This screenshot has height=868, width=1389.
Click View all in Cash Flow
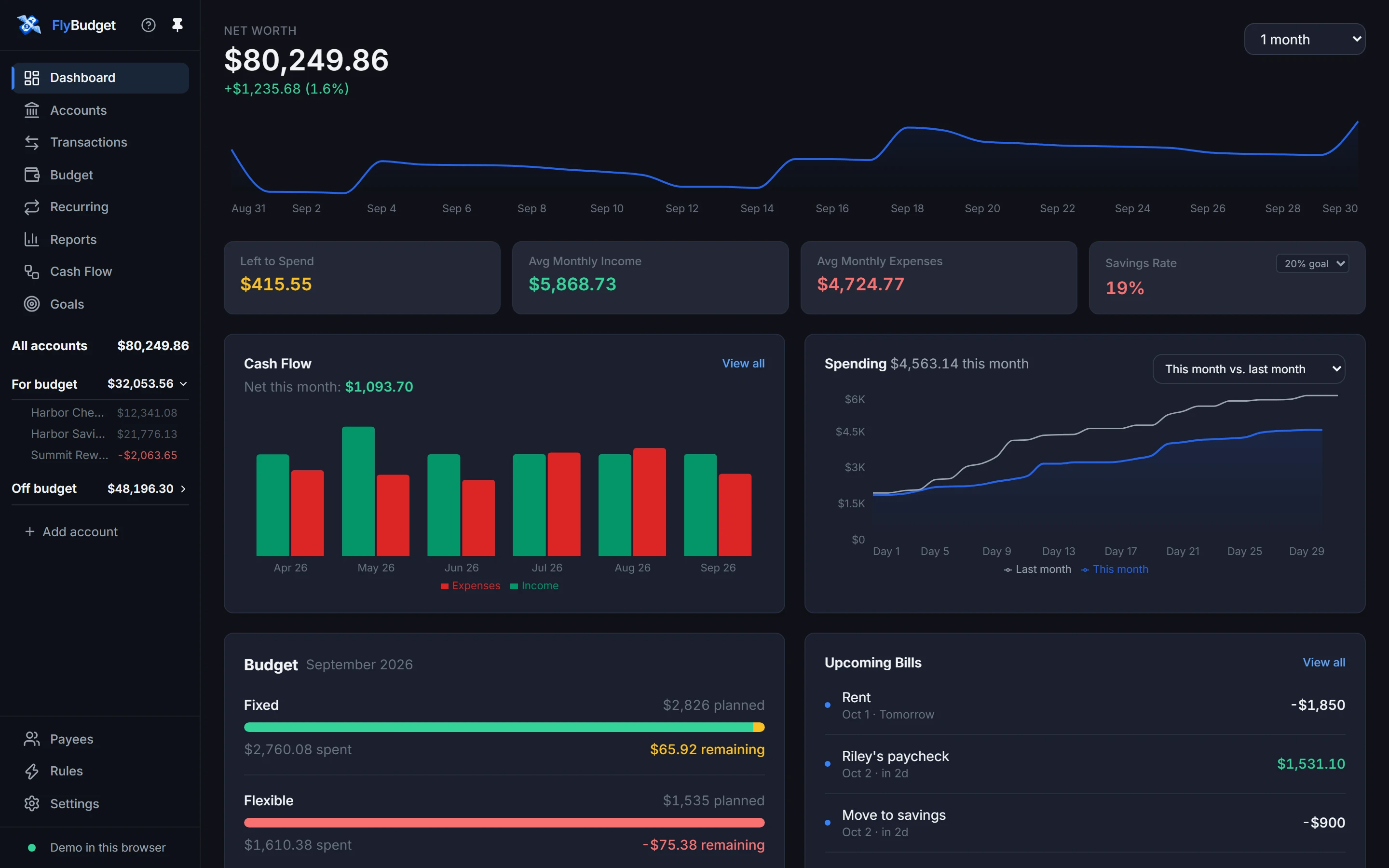743,364
